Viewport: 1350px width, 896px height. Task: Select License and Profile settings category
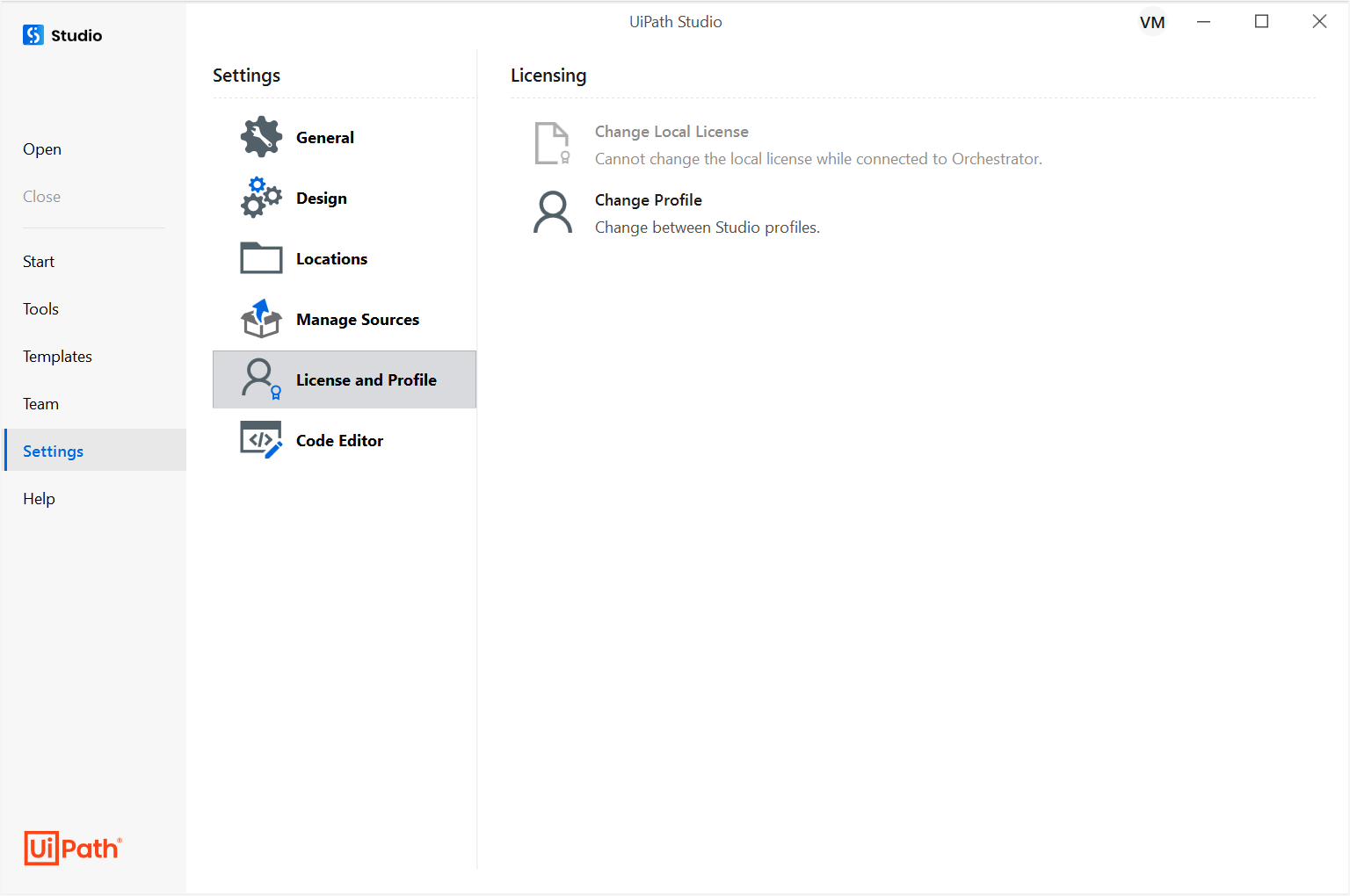pyautogui.click(x=367, y=379)
